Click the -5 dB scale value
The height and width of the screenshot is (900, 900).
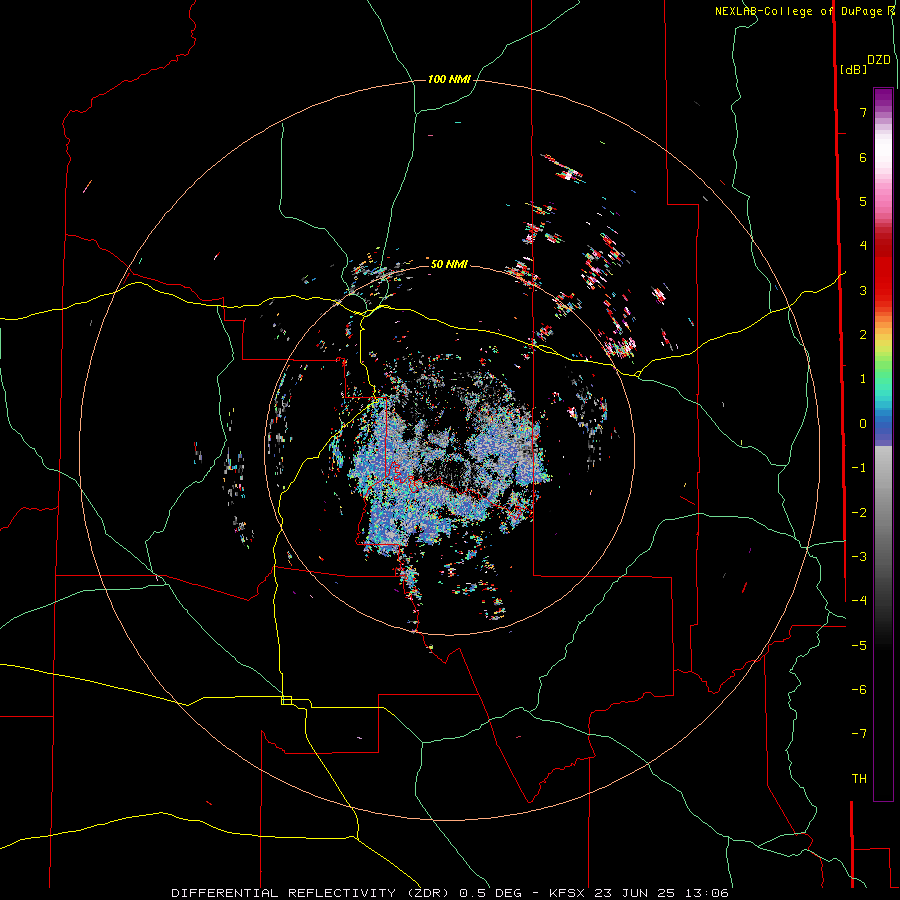(859, 646)
